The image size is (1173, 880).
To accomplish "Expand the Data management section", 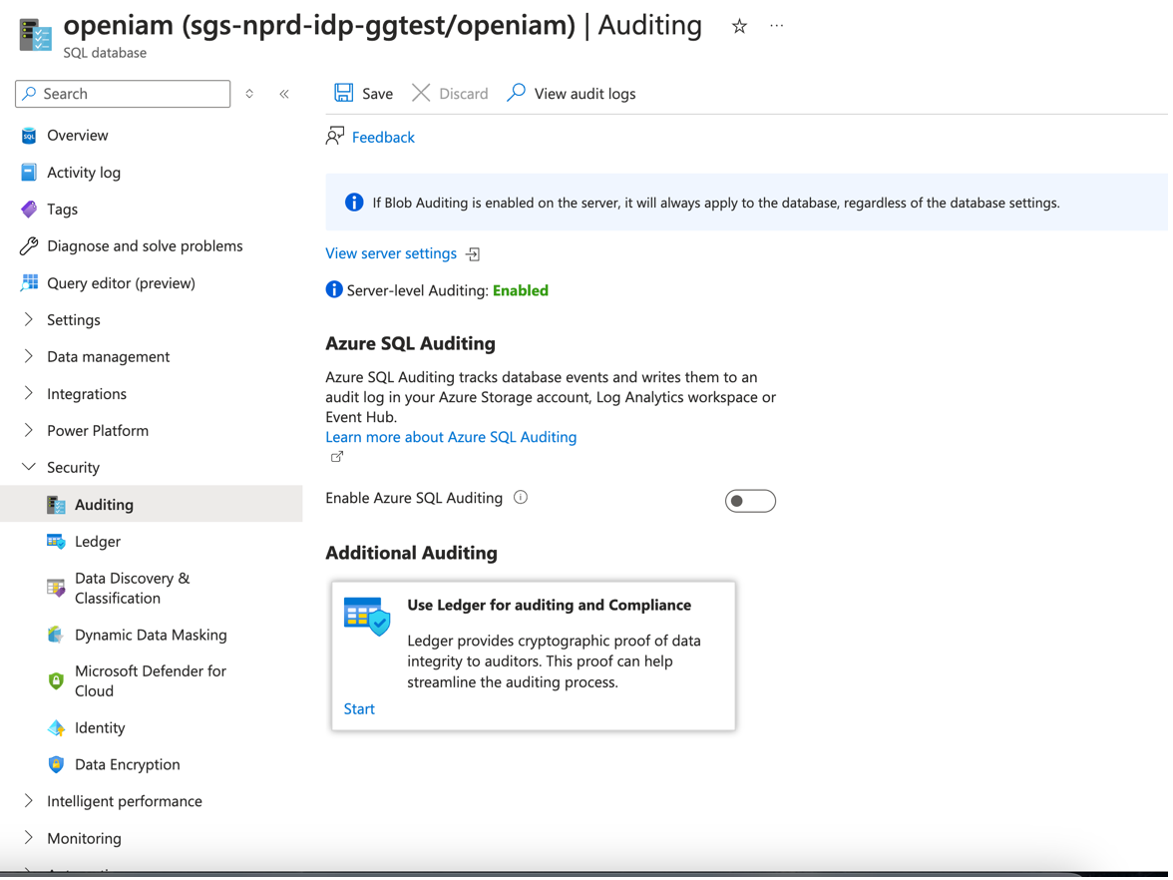I will pos(28,357).
